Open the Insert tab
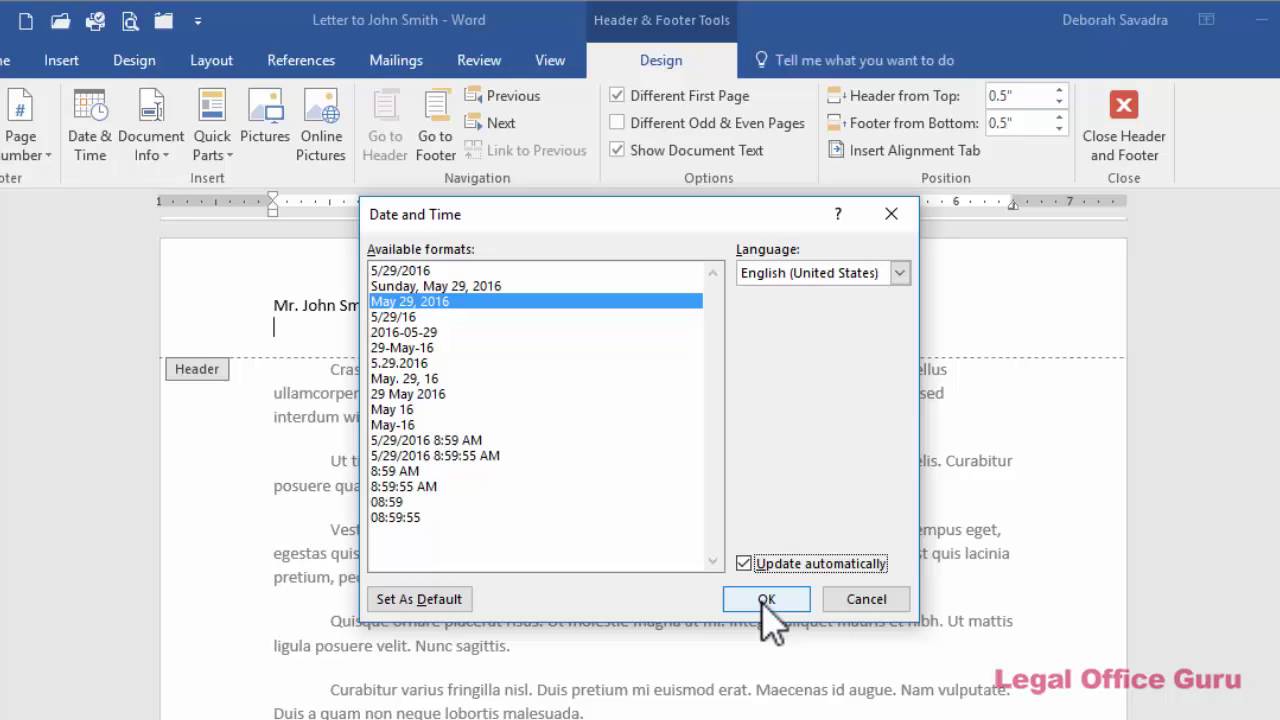 click(x=61, y=60)
